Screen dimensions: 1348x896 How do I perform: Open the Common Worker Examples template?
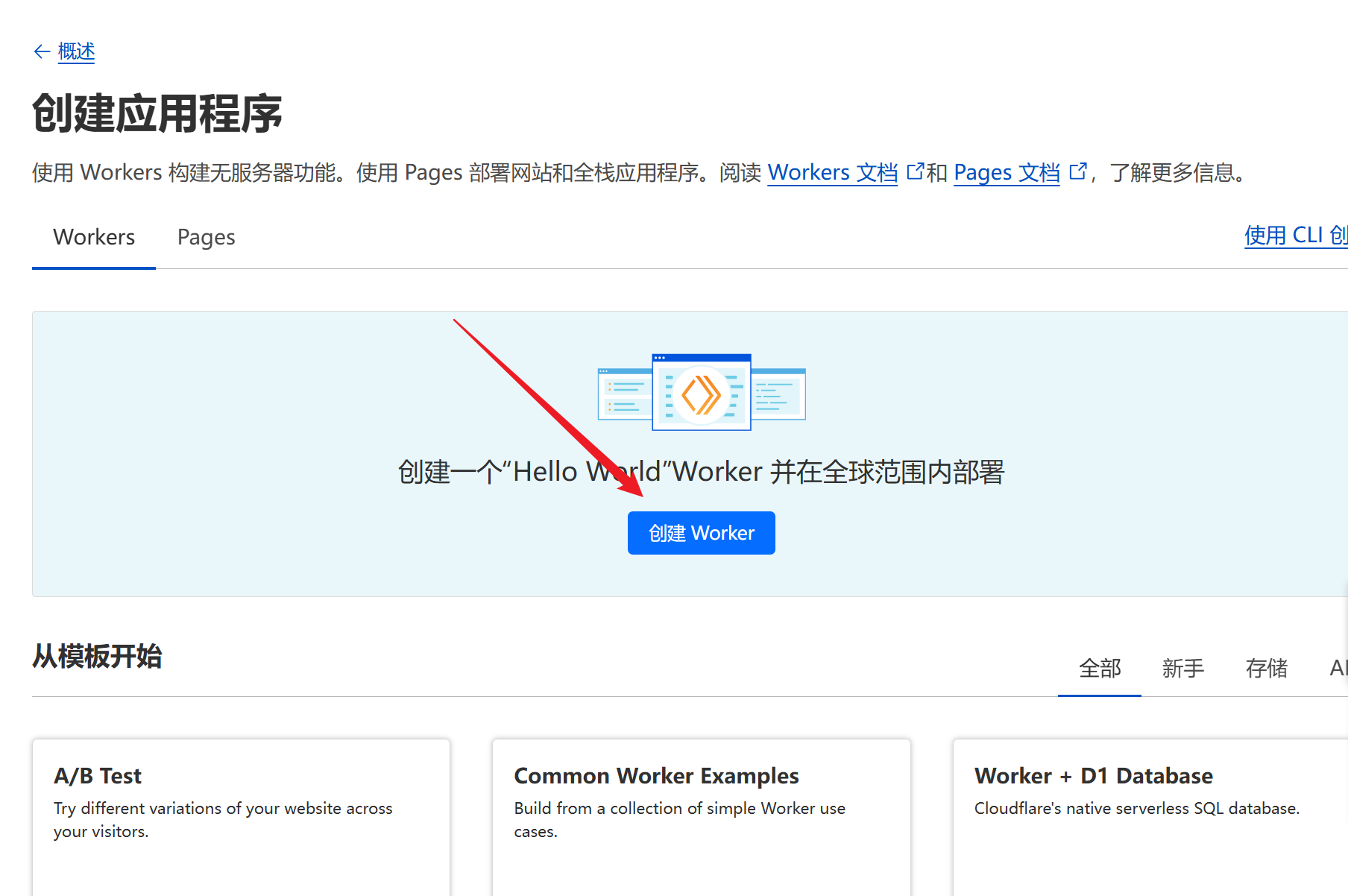[701, 813]
